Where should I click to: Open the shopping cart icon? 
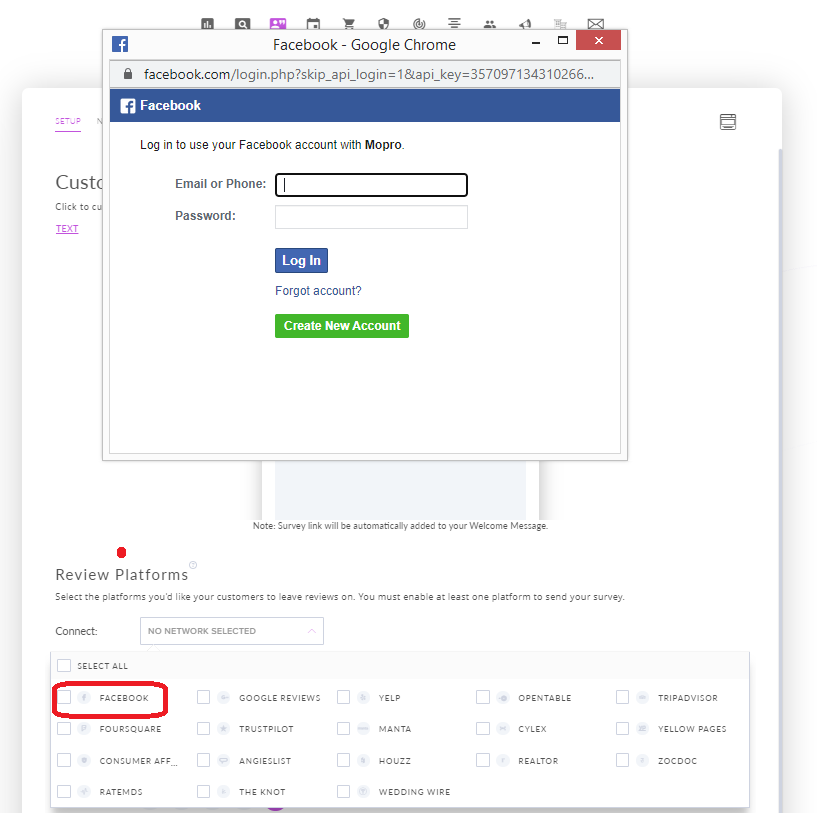349,24
